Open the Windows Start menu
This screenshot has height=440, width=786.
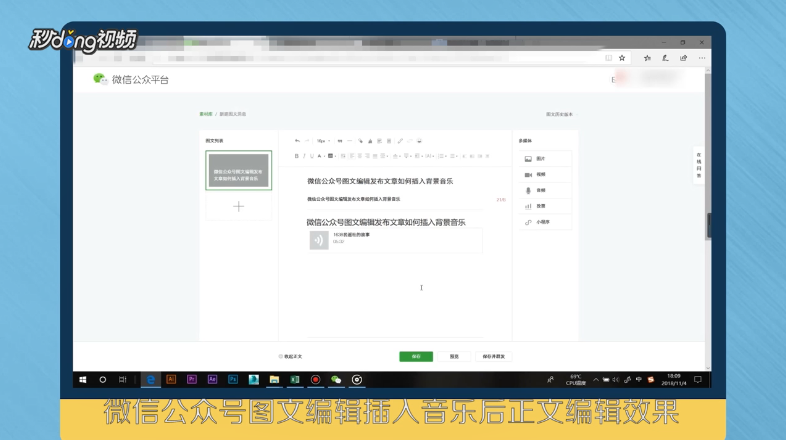point(83,380)
